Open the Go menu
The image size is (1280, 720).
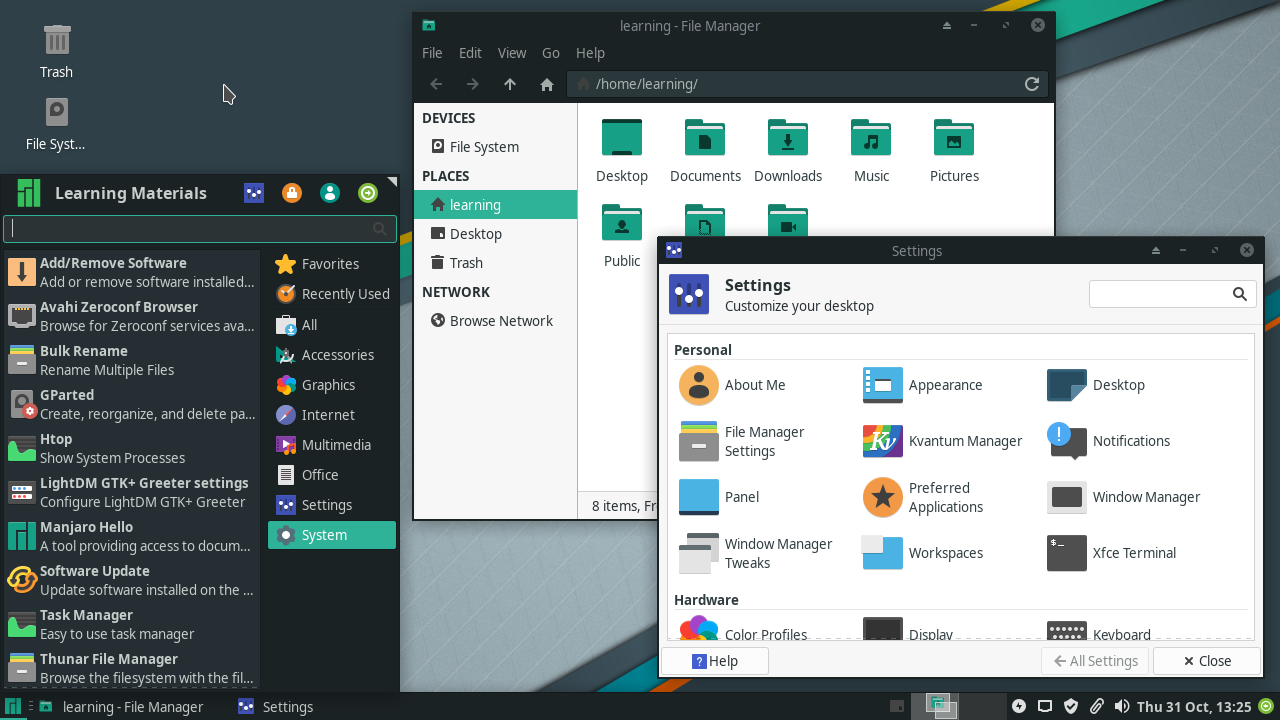(x=551, y=53)
